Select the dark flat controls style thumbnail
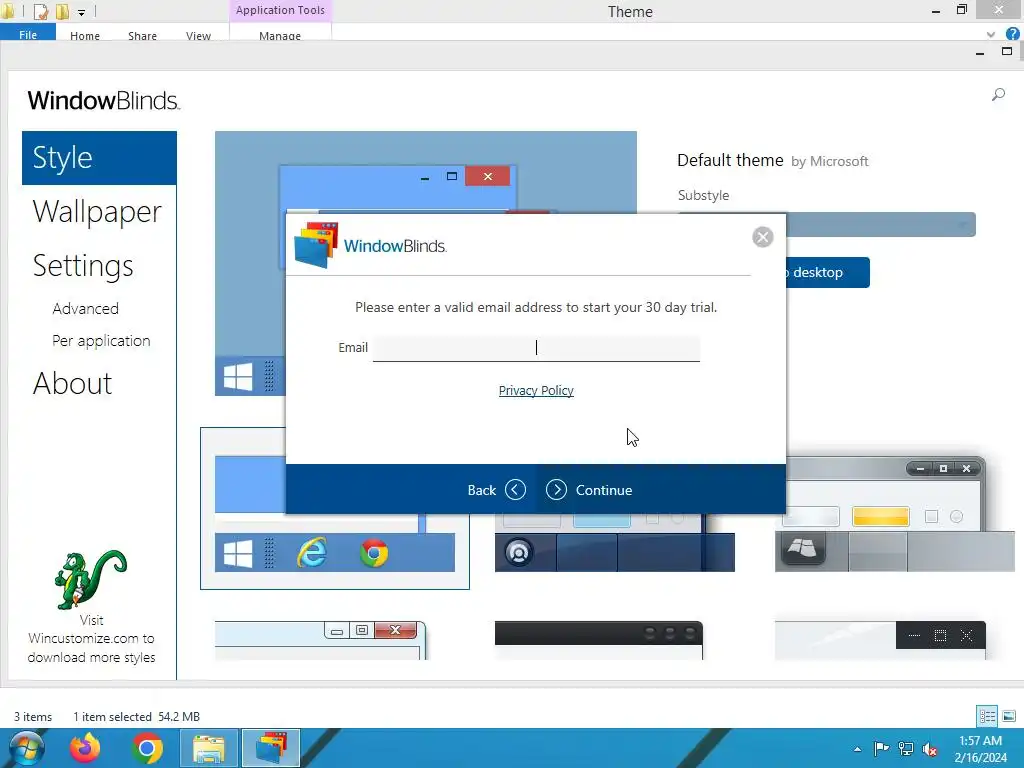 click(x=880, y=640)
